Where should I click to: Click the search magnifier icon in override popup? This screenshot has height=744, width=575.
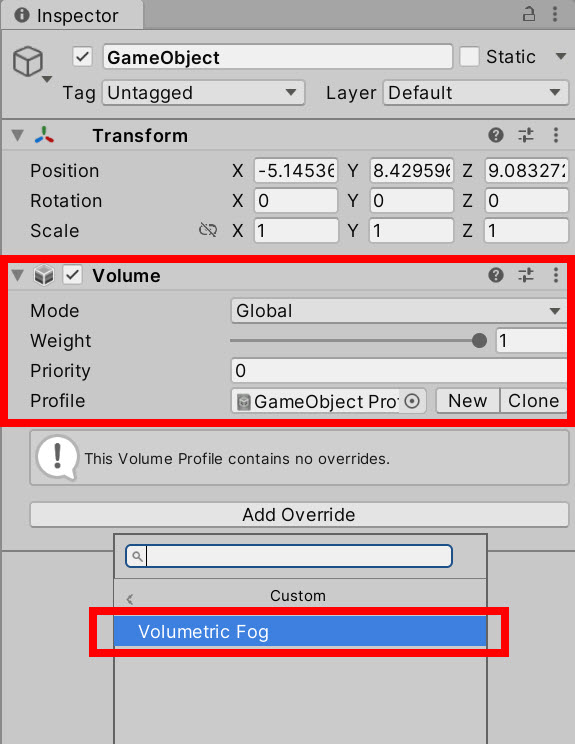(137, 556)
